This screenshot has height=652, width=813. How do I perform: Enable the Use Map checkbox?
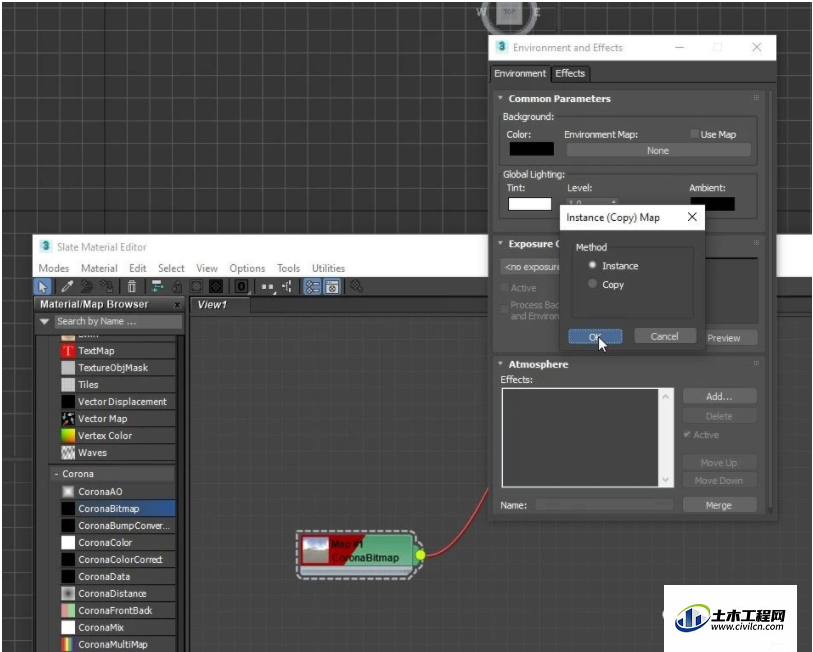tap(694, 134)
